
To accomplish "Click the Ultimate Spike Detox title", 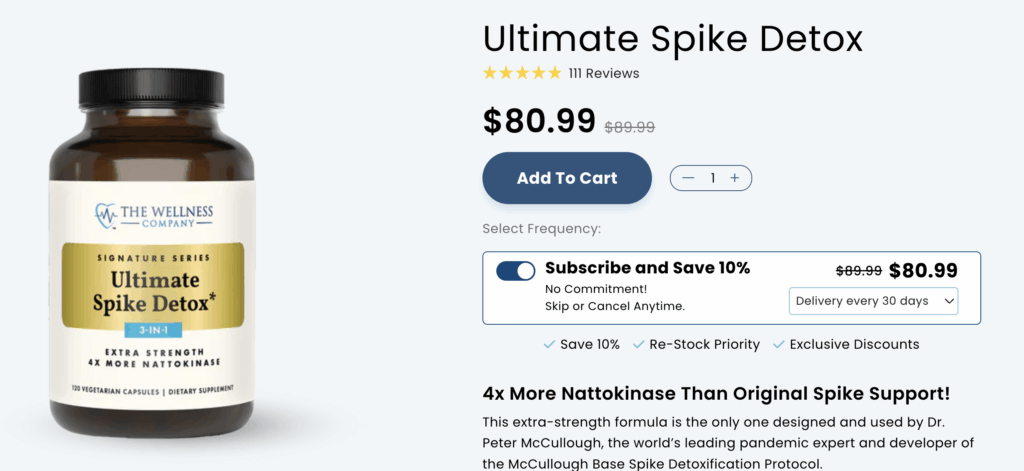I will pos(672,38).
